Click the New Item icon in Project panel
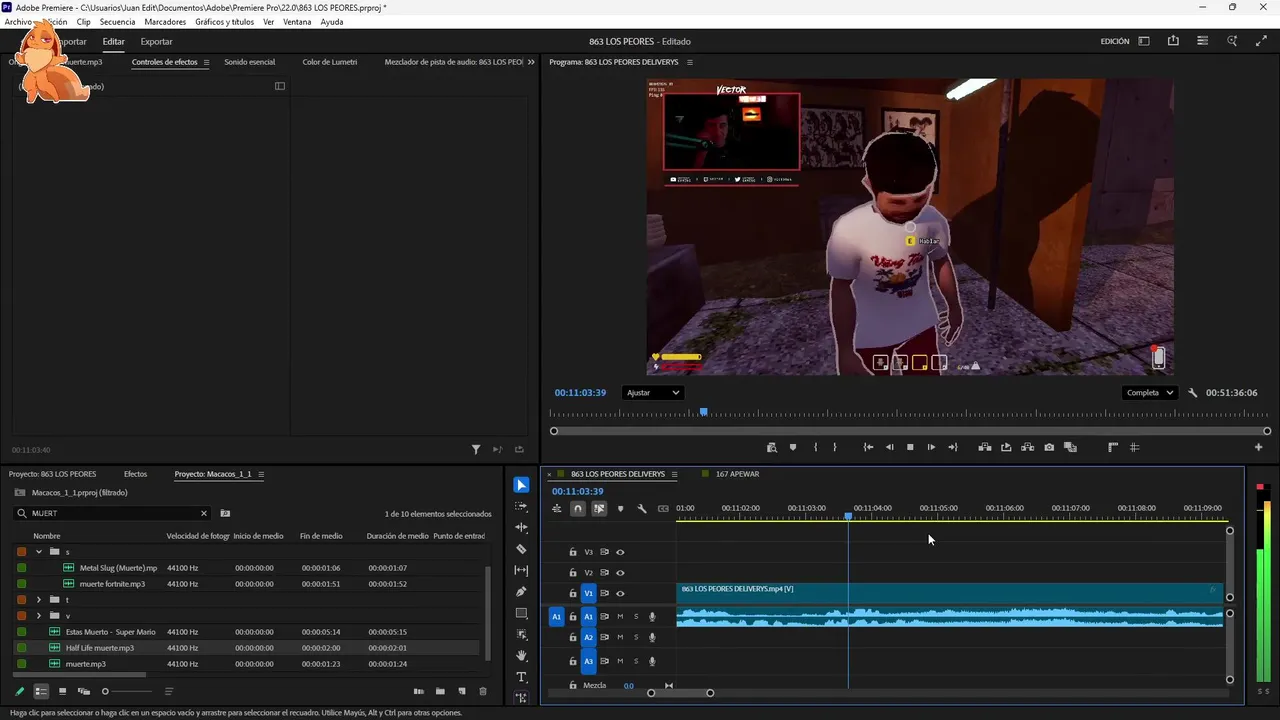The width and height of the screenshot is (1280, 720). 462,691
